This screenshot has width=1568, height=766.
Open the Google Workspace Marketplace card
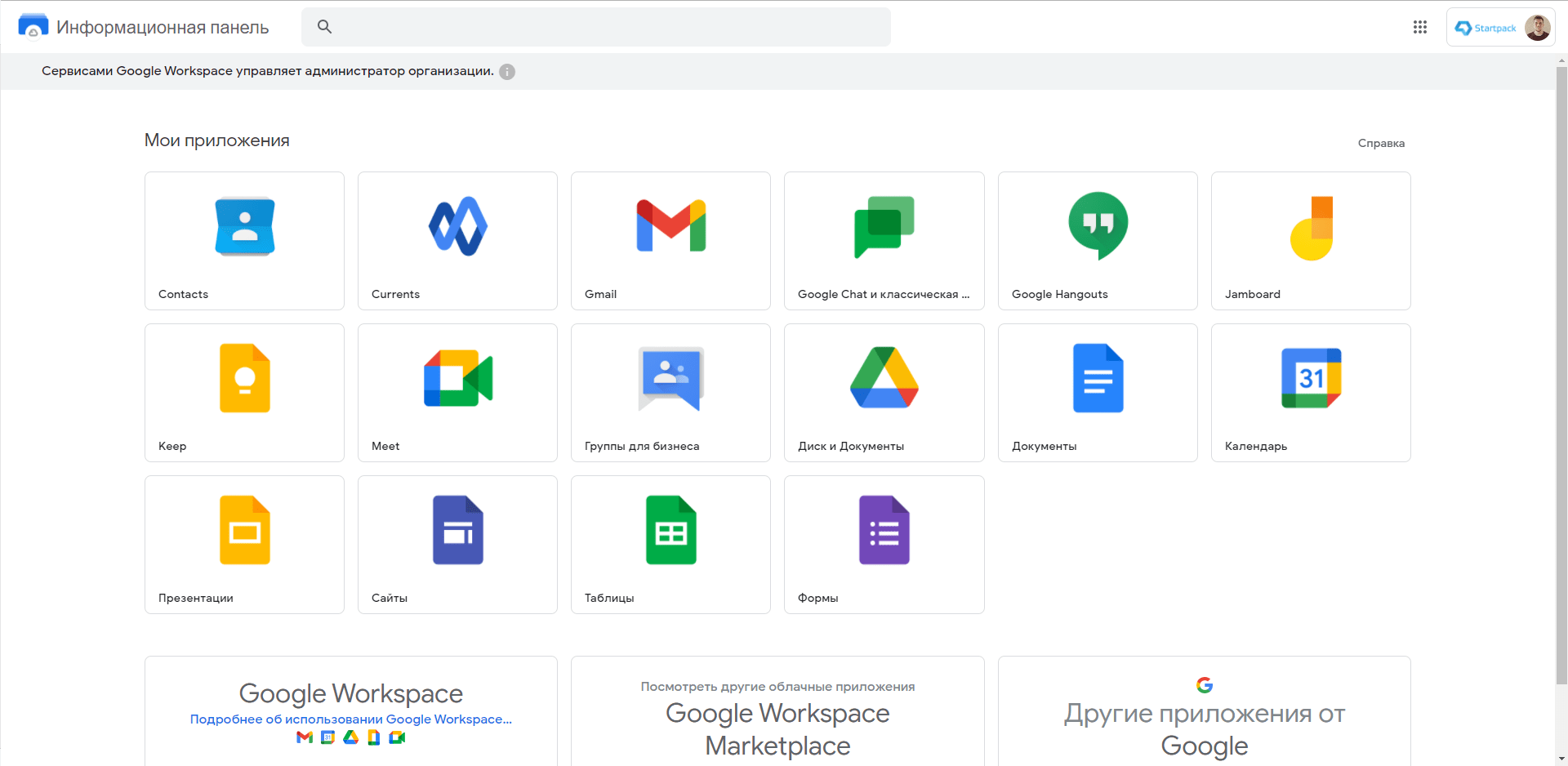click(777, 711)
